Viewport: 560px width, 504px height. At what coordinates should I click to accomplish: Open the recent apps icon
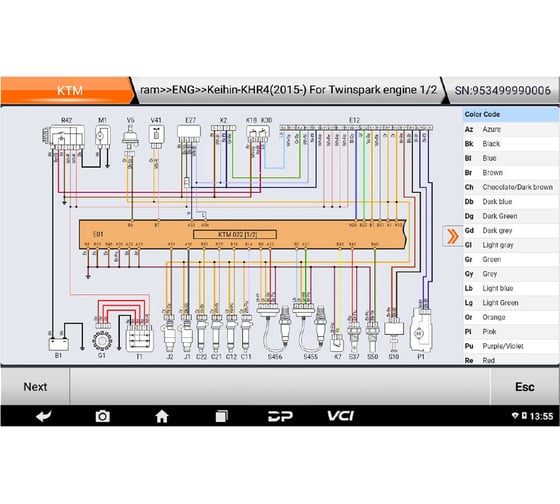click(221, 416)
